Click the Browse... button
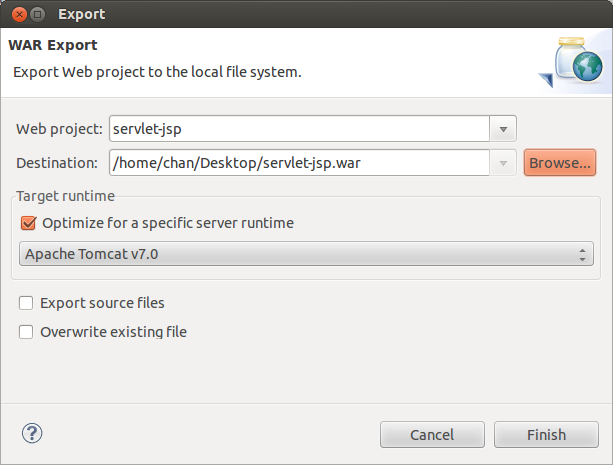Viewport: 613px width, 465px height. point(560,163)
